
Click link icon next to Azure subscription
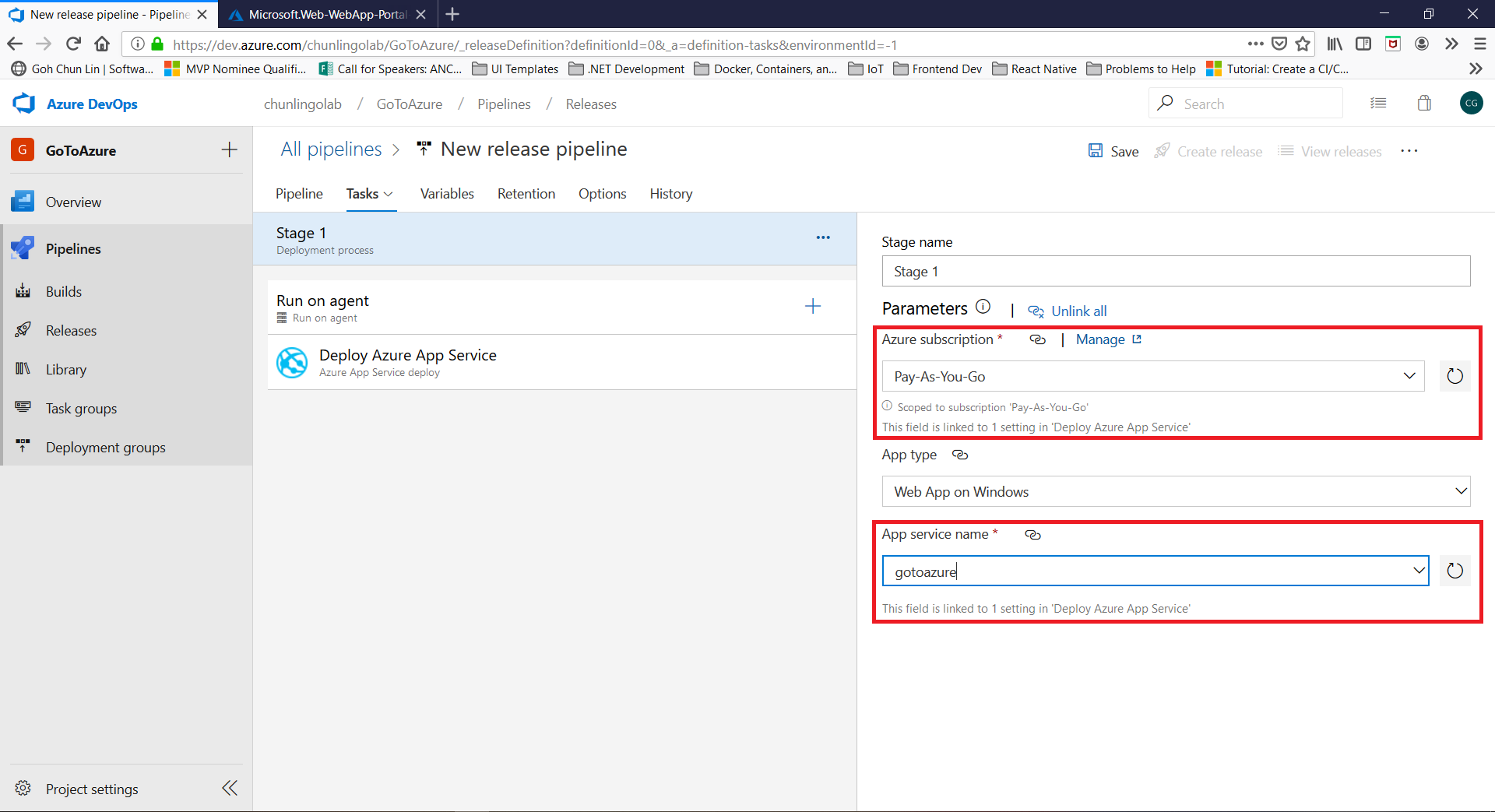1037,339
